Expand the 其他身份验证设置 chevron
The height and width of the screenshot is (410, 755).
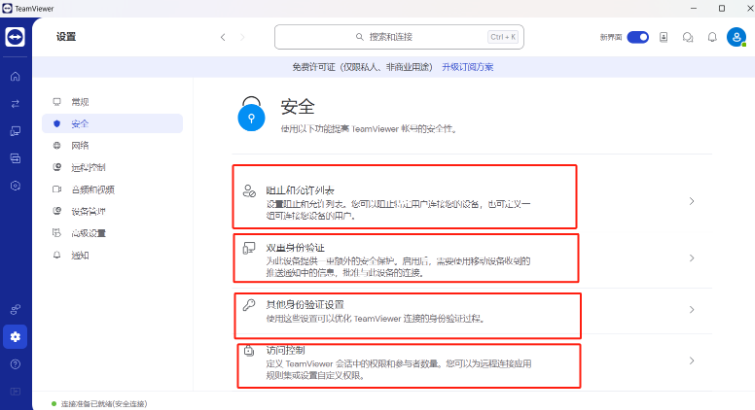coord(692,309)
